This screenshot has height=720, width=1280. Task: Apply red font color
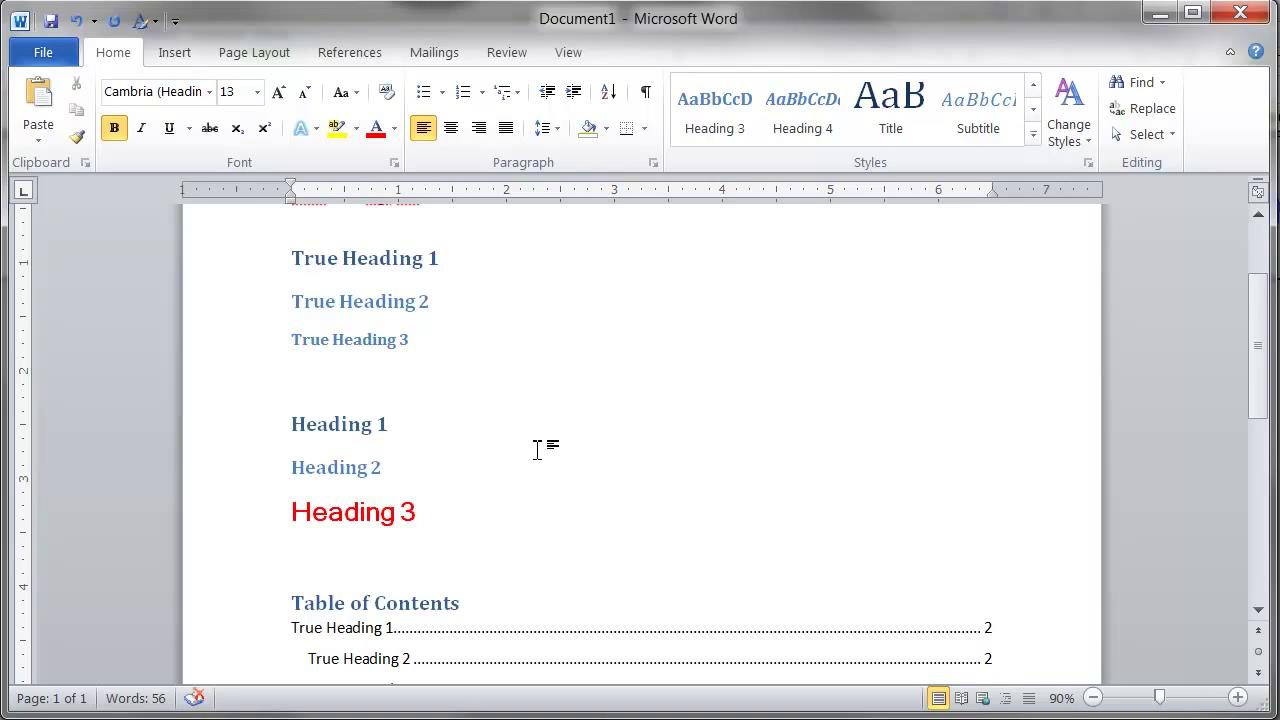(x=376, y=128)
